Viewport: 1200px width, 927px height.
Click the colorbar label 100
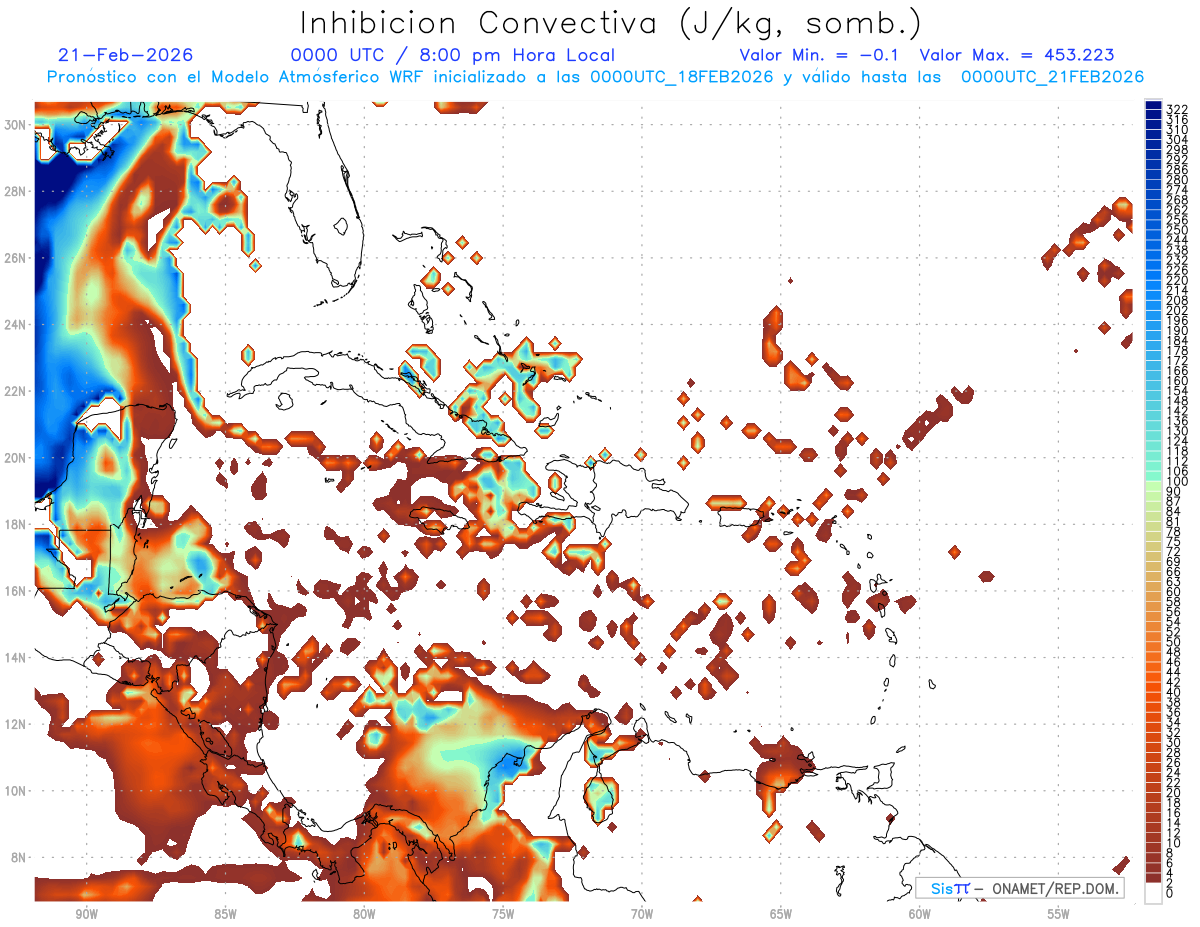pos(1177,481)
